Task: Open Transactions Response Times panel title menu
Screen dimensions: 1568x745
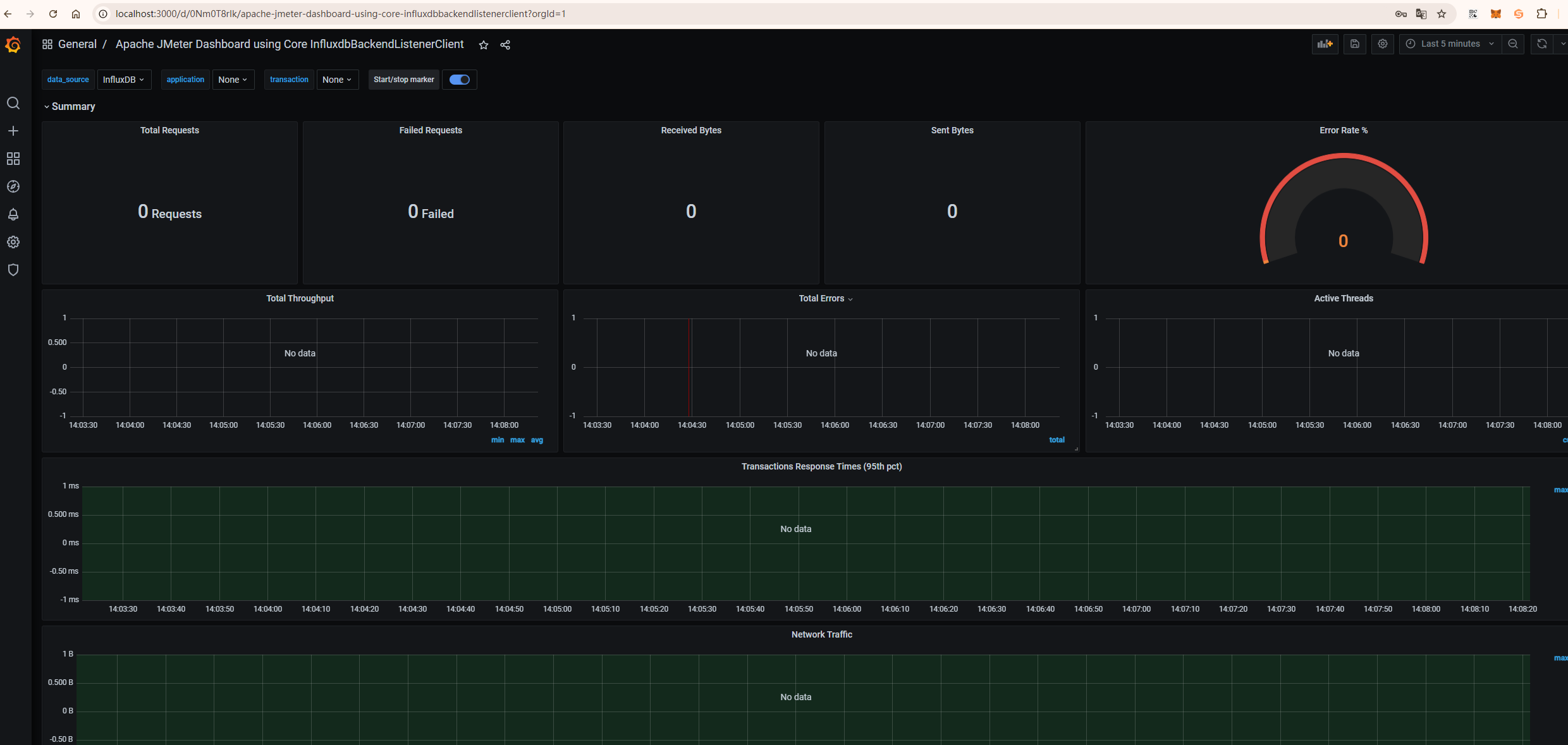Action: (x=821, y=466)
